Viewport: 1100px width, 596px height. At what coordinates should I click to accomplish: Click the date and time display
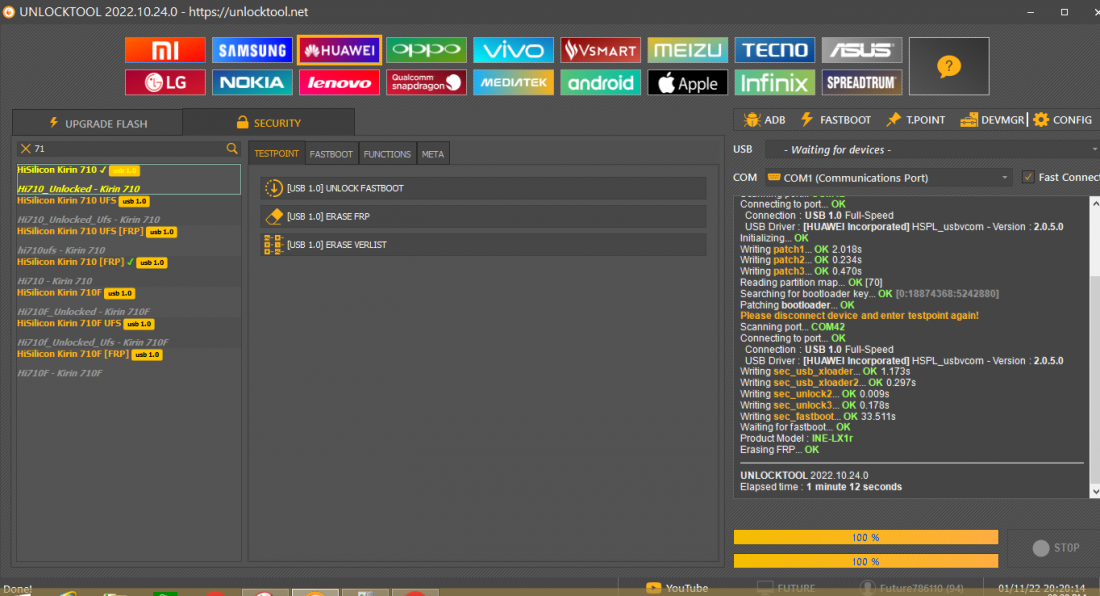pos(1041,588)
